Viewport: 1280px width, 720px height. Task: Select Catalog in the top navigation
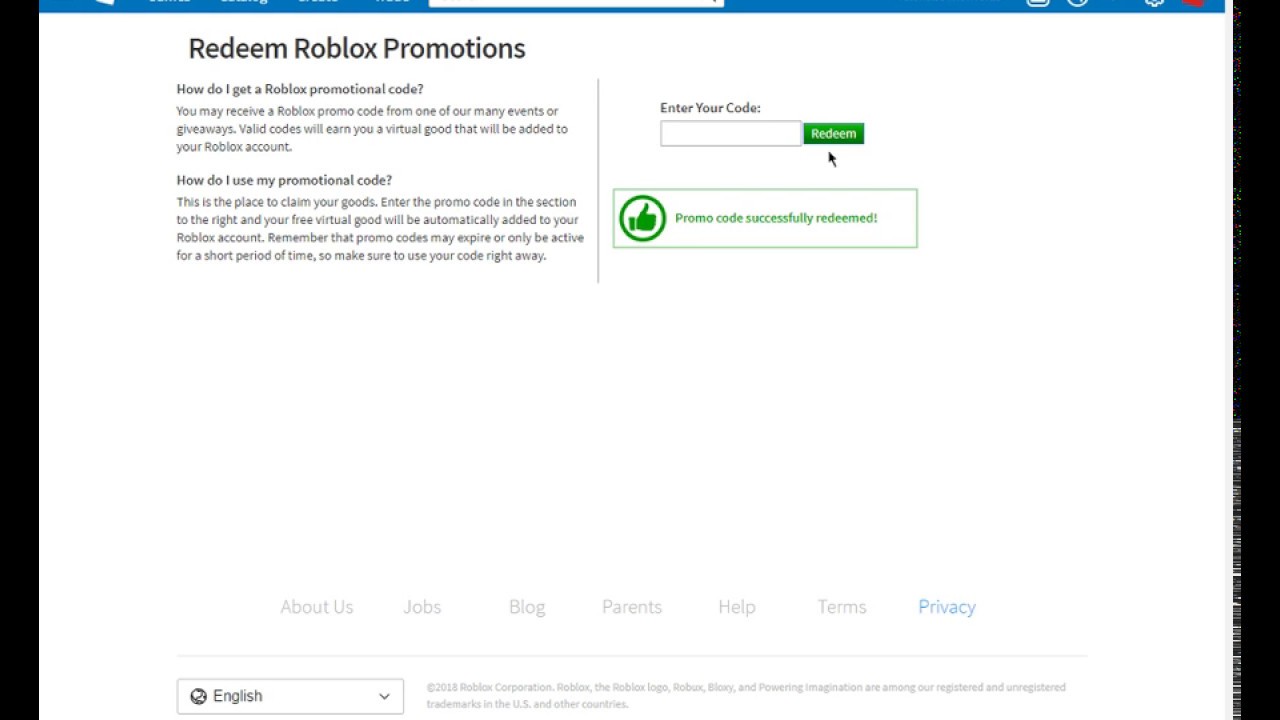click(244, 2)
